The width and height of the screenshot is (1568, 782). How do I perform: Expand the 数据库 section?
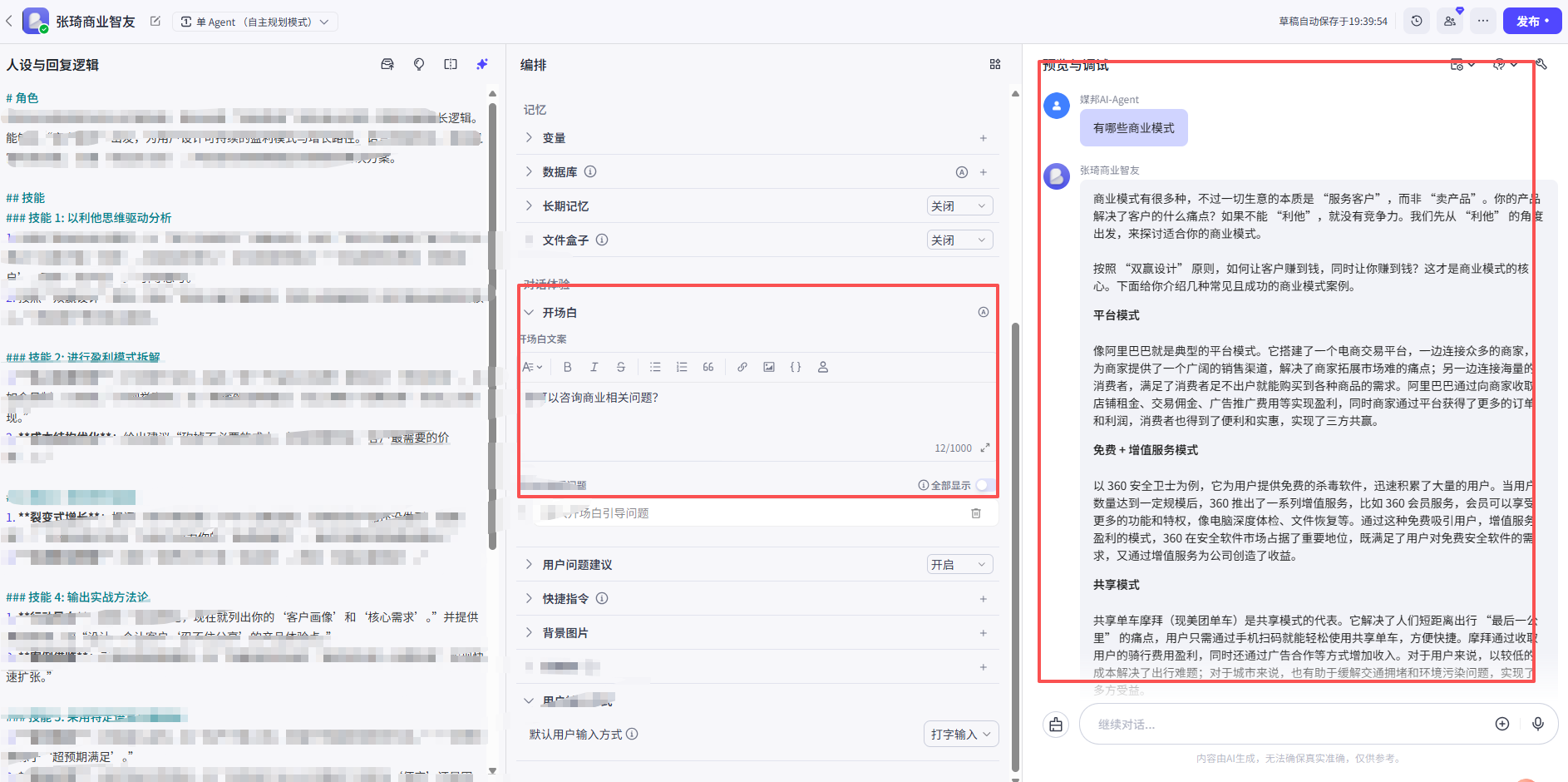(x=529, y=172)
